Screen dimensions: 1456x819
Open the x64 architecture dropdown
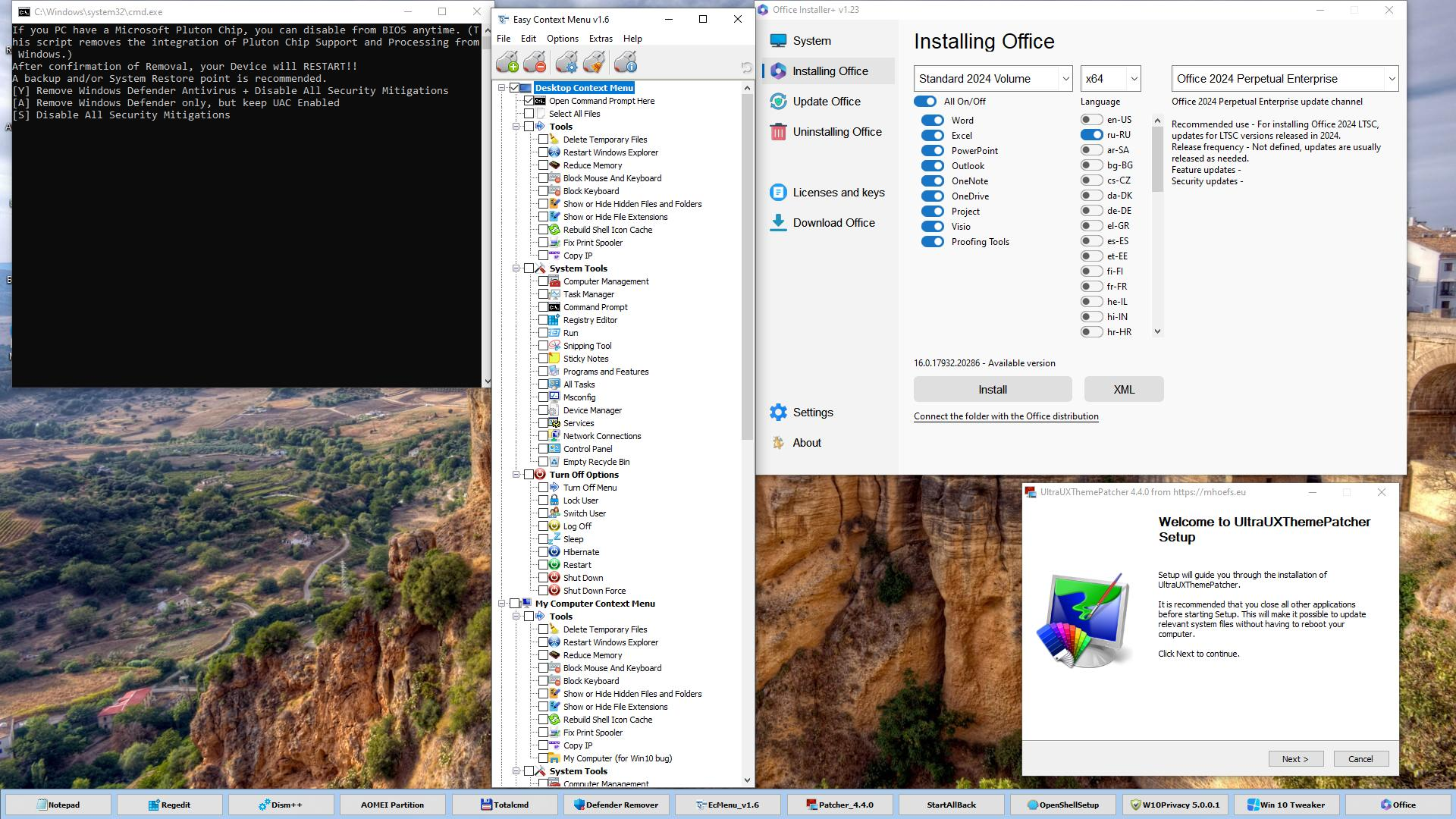point(1110,79)
